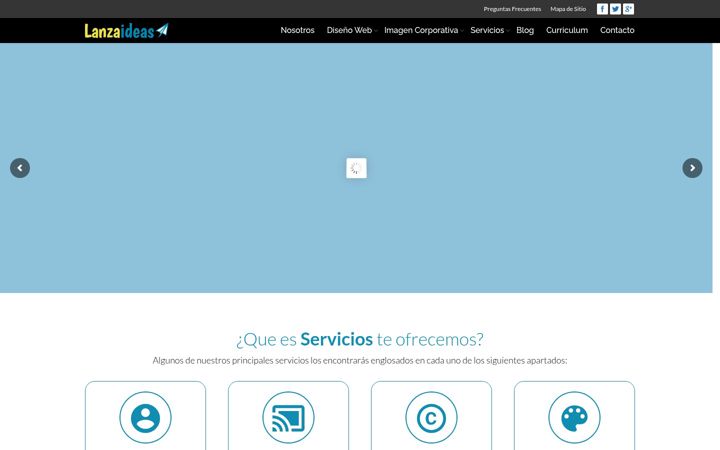
Task: Open the Mapa de Sitio link
Action: [x=568, y=9]
